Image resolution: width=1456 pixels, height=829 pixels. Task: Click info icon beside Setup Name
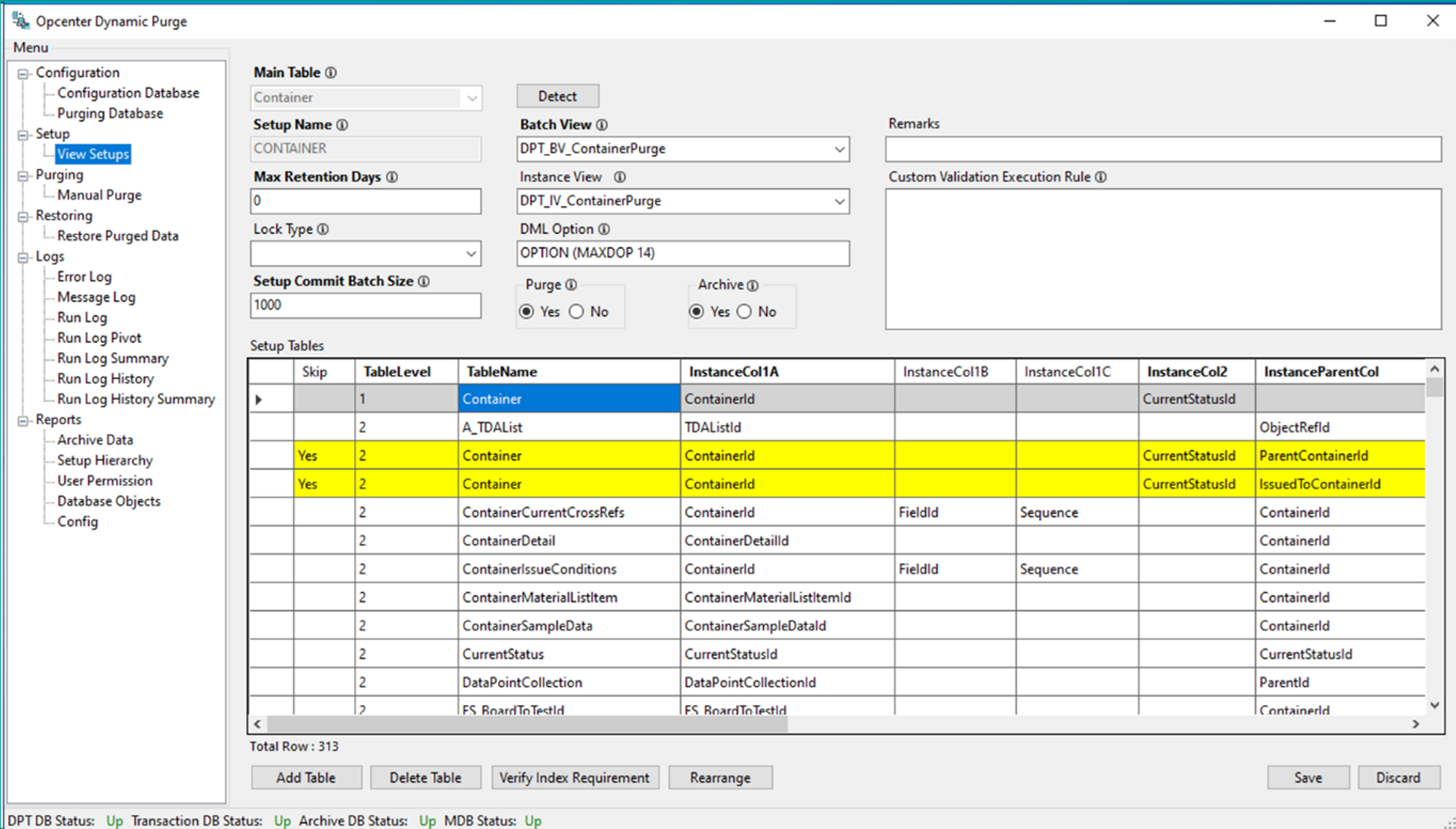tap(343, 125)
